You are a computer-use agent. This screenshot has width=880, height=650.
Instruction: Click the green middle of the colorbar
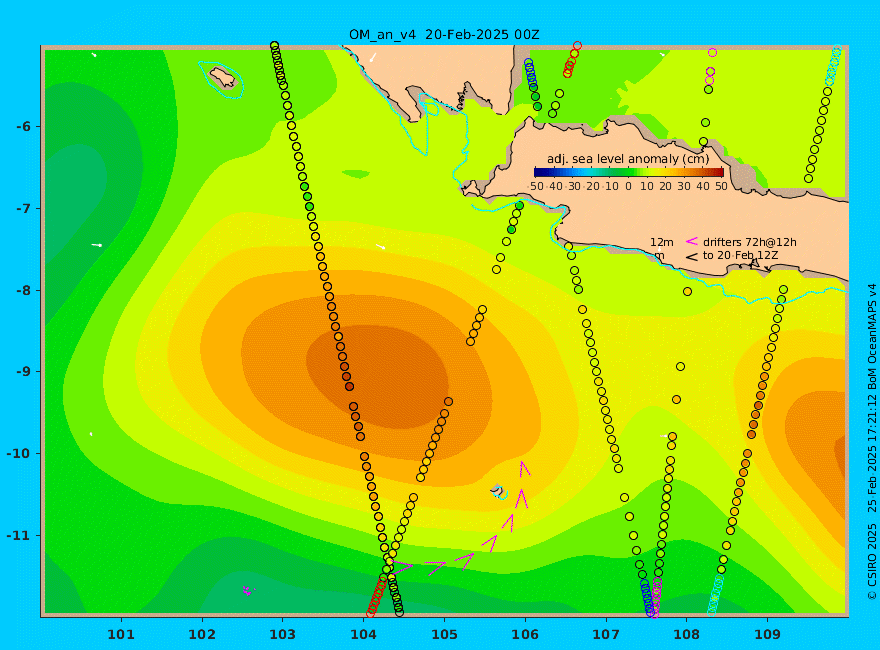coord(628,172)
